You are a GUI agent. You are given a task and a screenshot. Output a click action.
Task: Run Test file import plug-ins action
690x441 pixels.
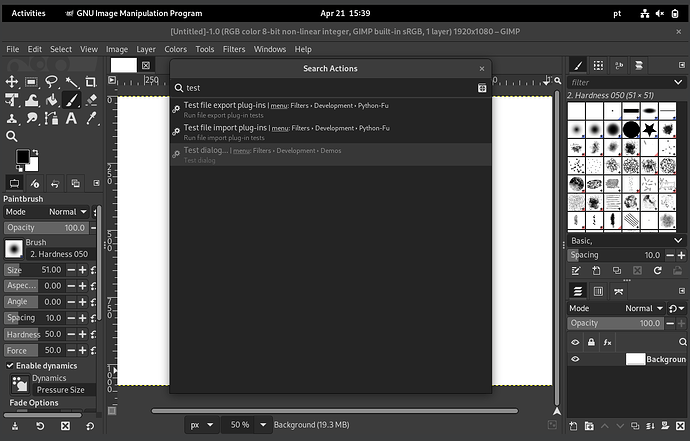point(330,132)
